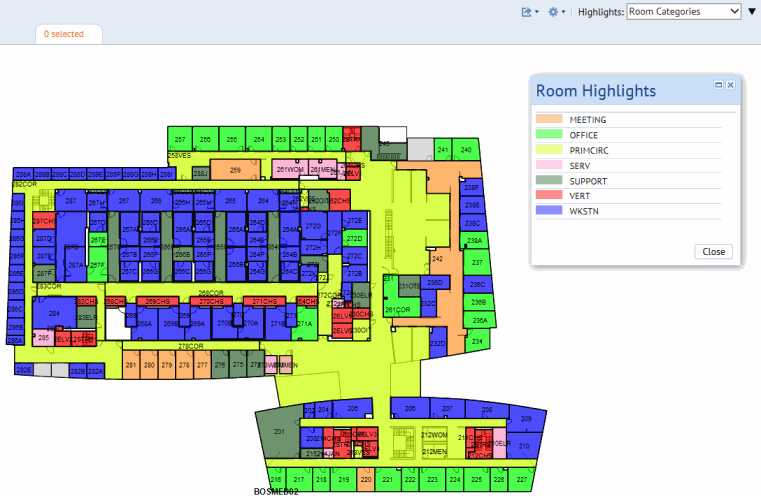Screen dimensions: 761x496
Task: Click the WKSTN blue color swatch
Action: [x=548, y=211]
